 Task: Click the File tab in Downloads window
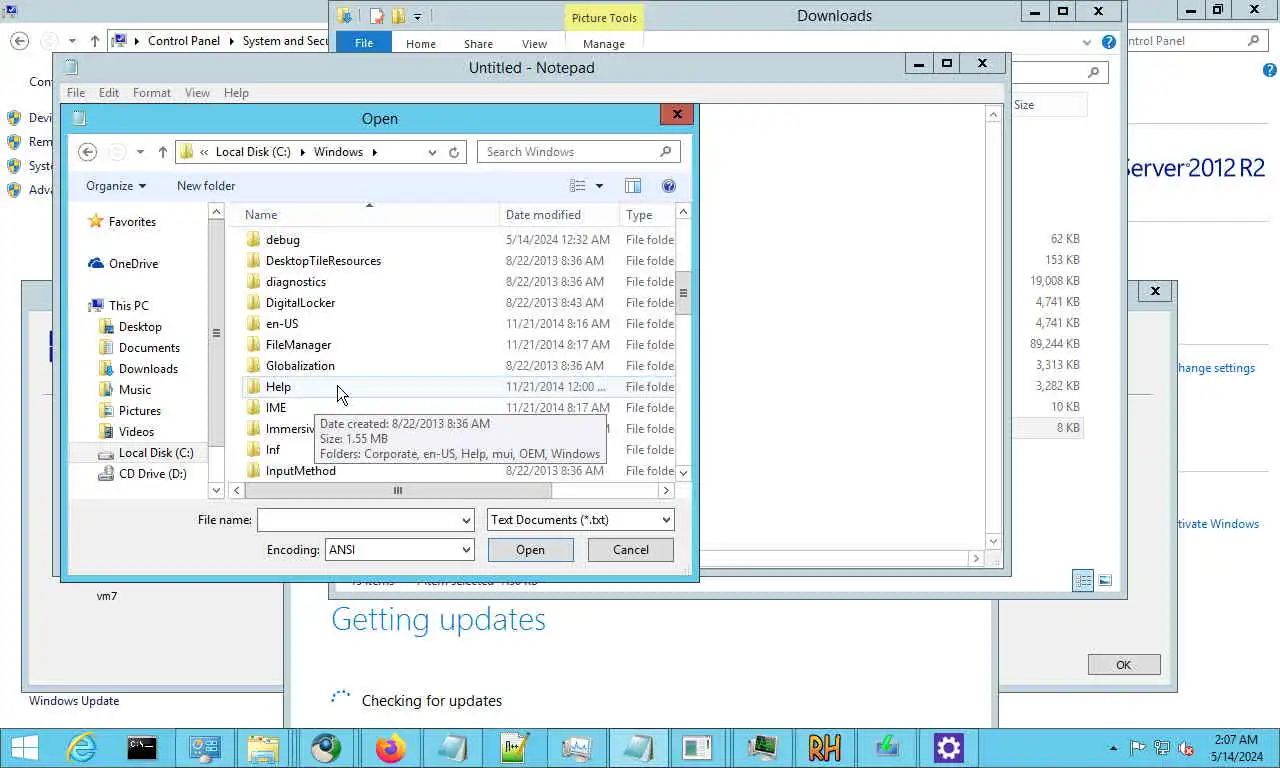tap(364, 43)
